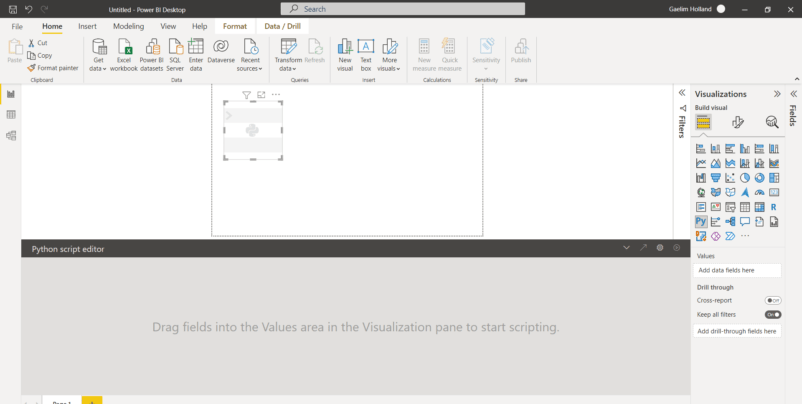Toggle Cross-report drill through
The height and width of the screenshot is (404, 802).
tap(773, 301)
